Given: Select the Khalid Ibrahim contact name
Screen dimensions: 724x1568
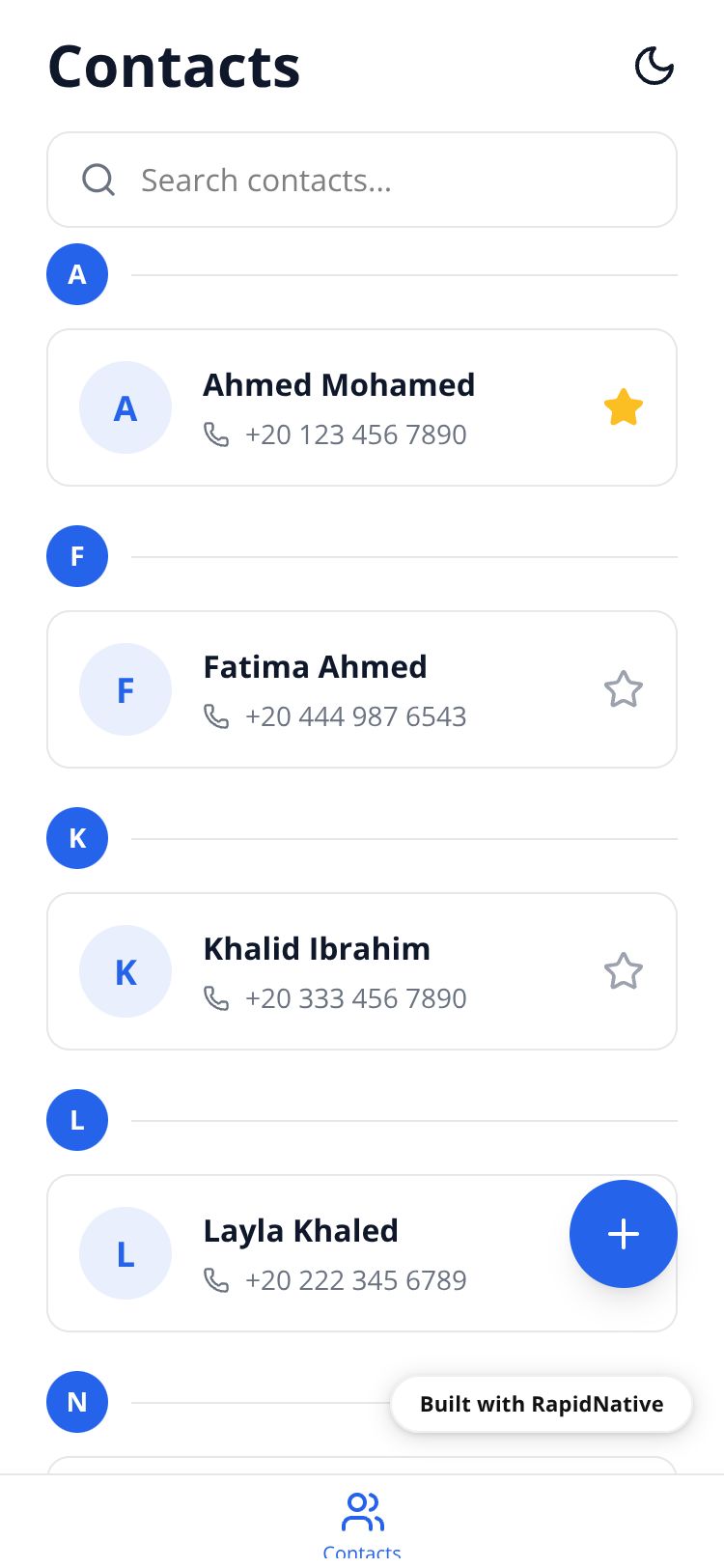Looking at the screenshot, I should tap(317, 949).
